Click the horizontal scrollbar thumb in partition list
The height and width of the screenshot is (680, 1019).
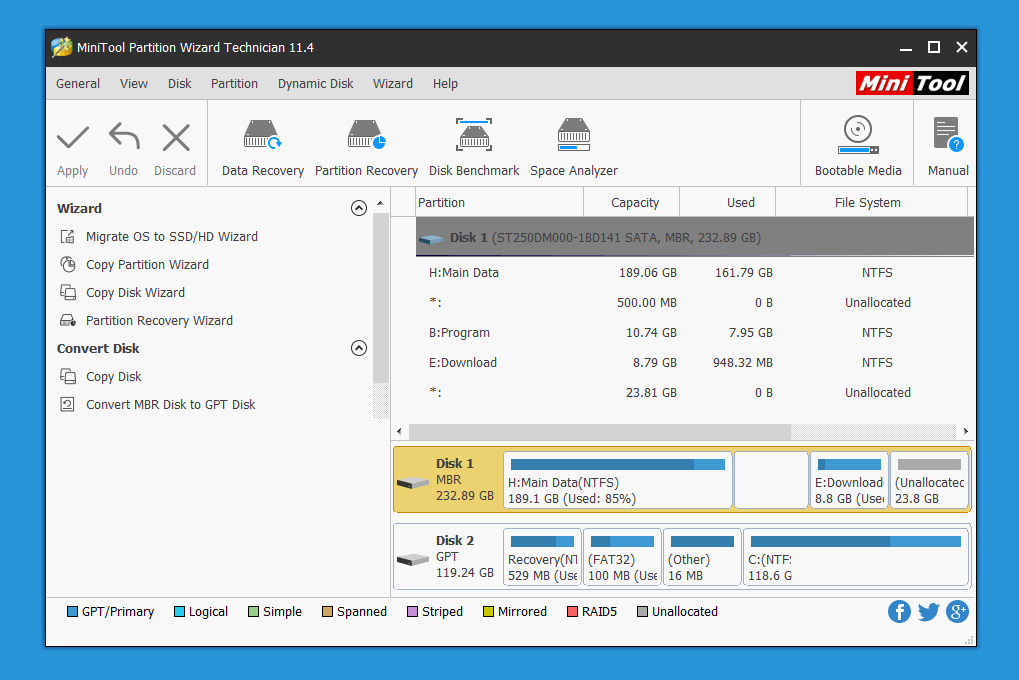[x=599, y=432]
